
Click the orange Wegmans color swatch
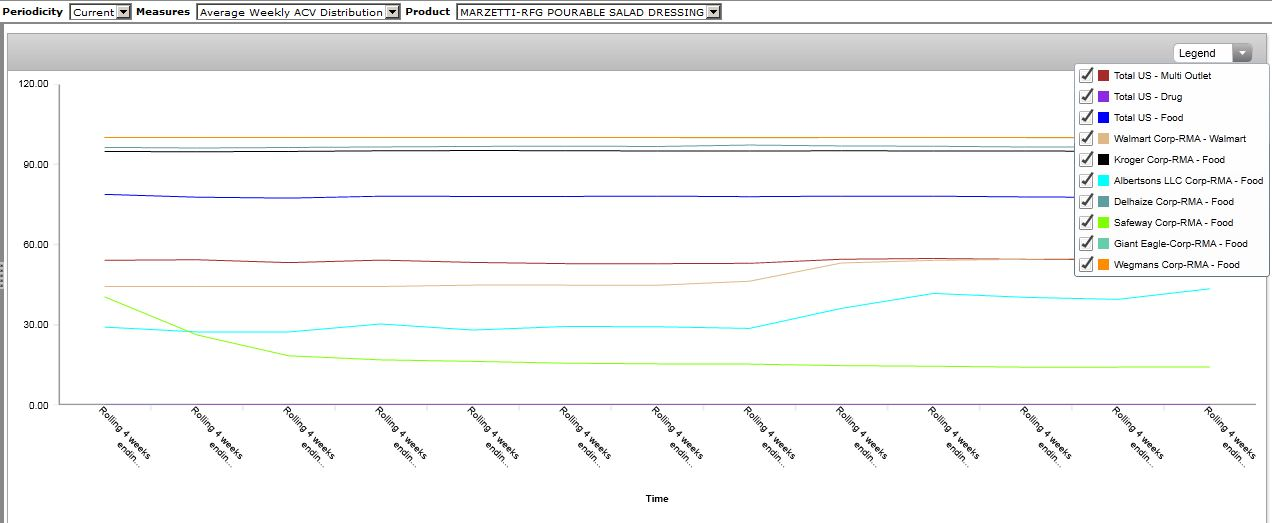[1103, 265]
